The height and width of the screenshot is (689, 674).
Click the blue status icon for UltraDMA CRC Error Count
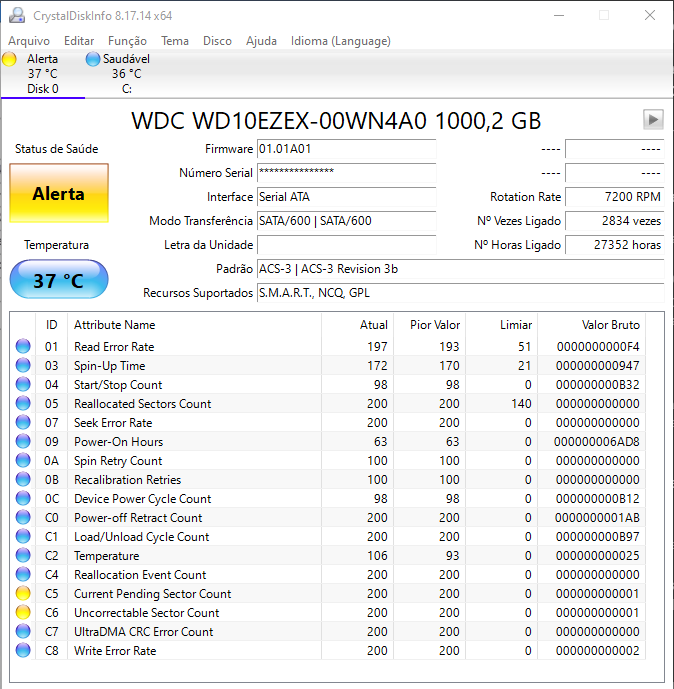tap(23, 631)
